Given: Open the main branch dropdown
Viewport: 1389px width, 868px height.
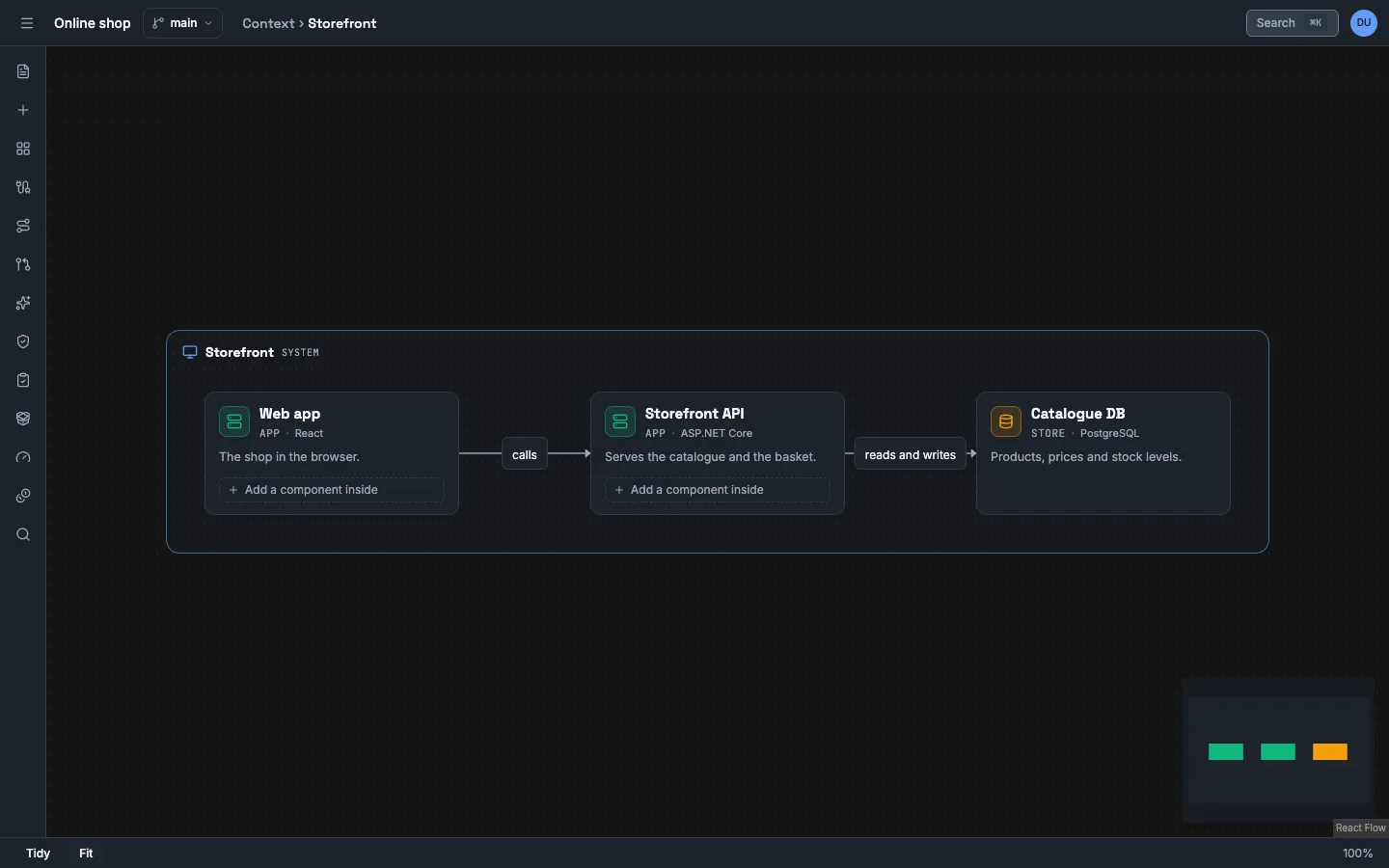Looking at the screenshot, I should (182, 23).
